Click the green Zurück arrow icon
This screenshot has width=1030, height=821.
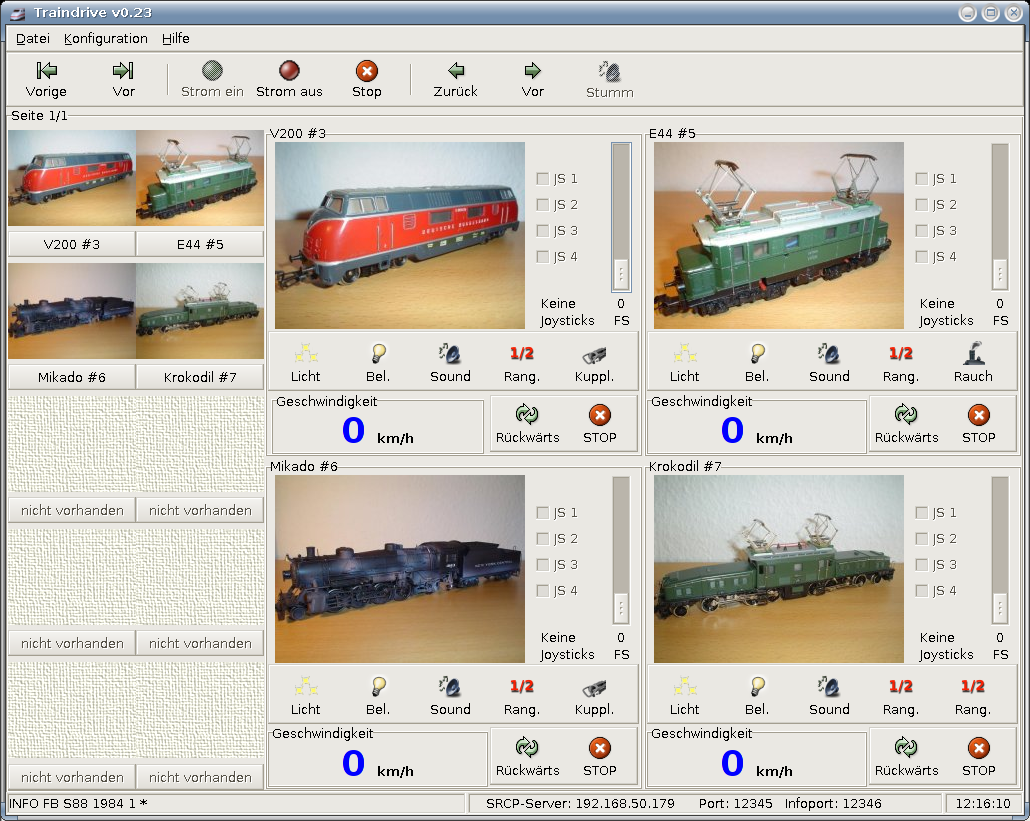point(456,71)
